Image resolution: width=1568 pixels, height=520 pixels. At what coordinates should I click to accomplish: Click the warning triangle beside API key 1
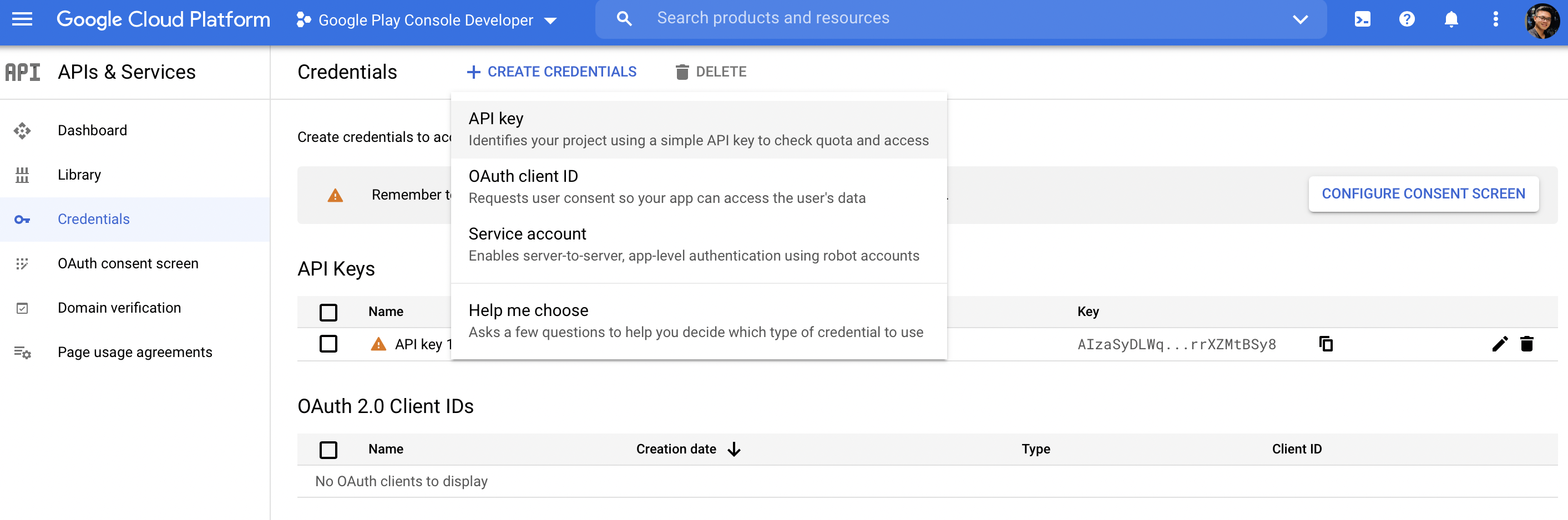click(x=378, y=344)
